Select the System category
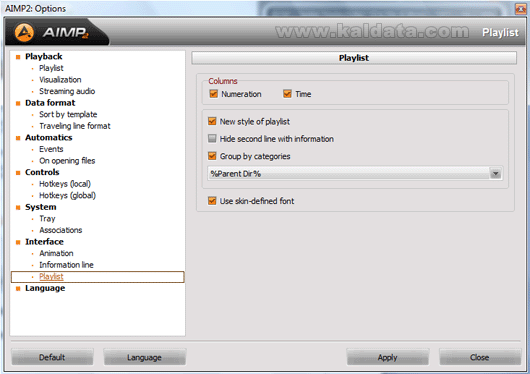This screenshot has width=530, height=374. (x=41, y=207)
